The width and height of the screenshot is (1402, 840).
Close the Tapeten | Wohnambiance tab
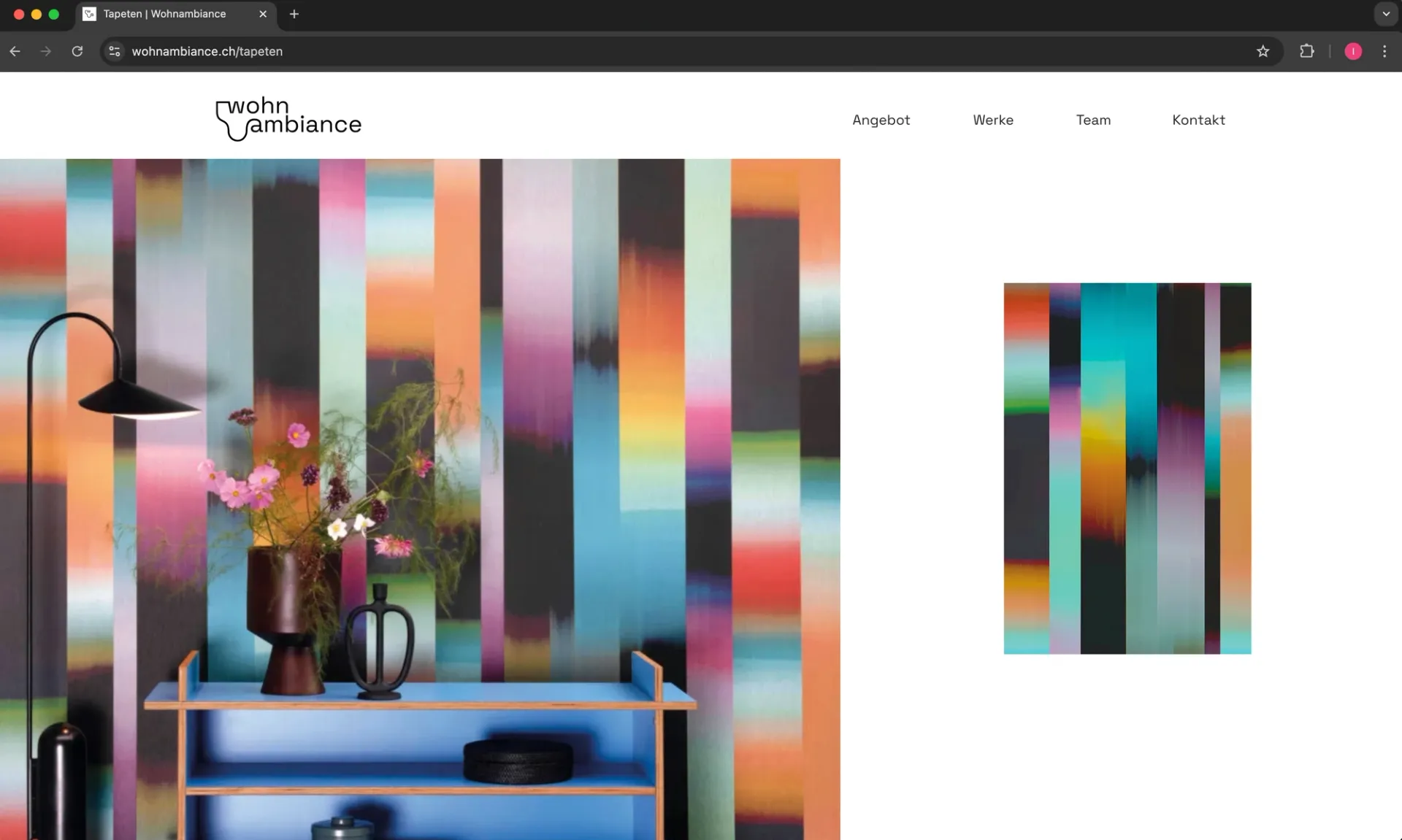point(263,14)
